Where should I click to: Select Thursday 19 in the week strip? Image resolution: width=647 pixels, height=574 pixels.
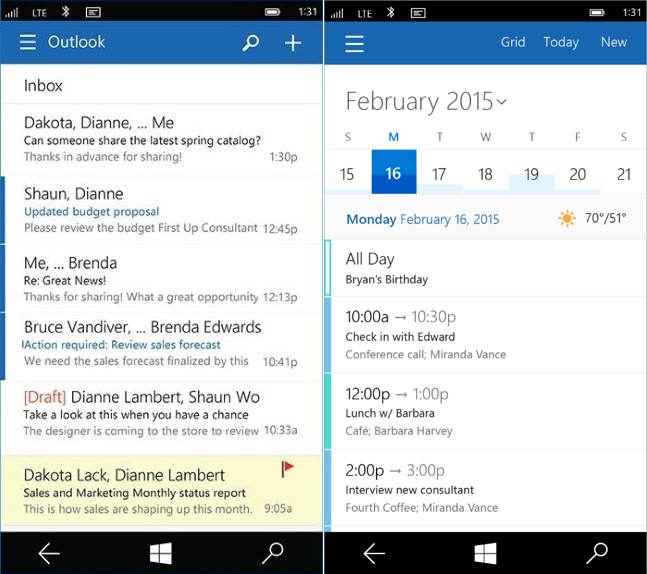click(532, 172)
